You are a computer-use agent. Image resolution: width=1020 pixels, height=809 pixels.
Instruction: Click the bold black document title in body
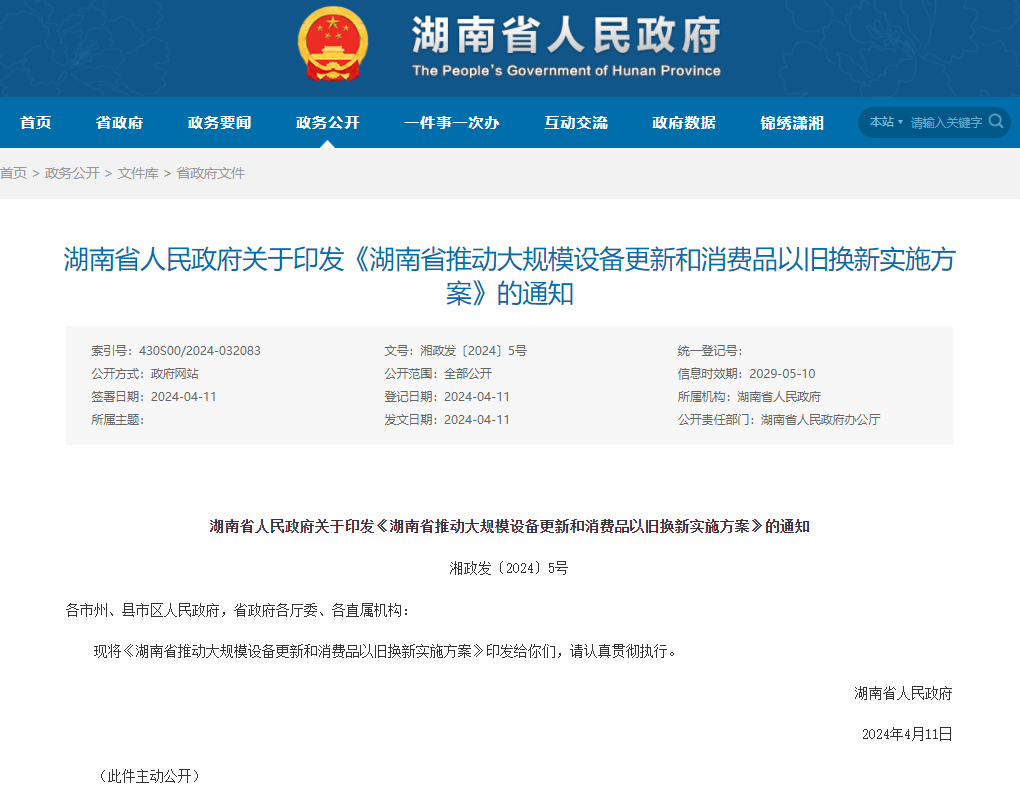[509, 526]
